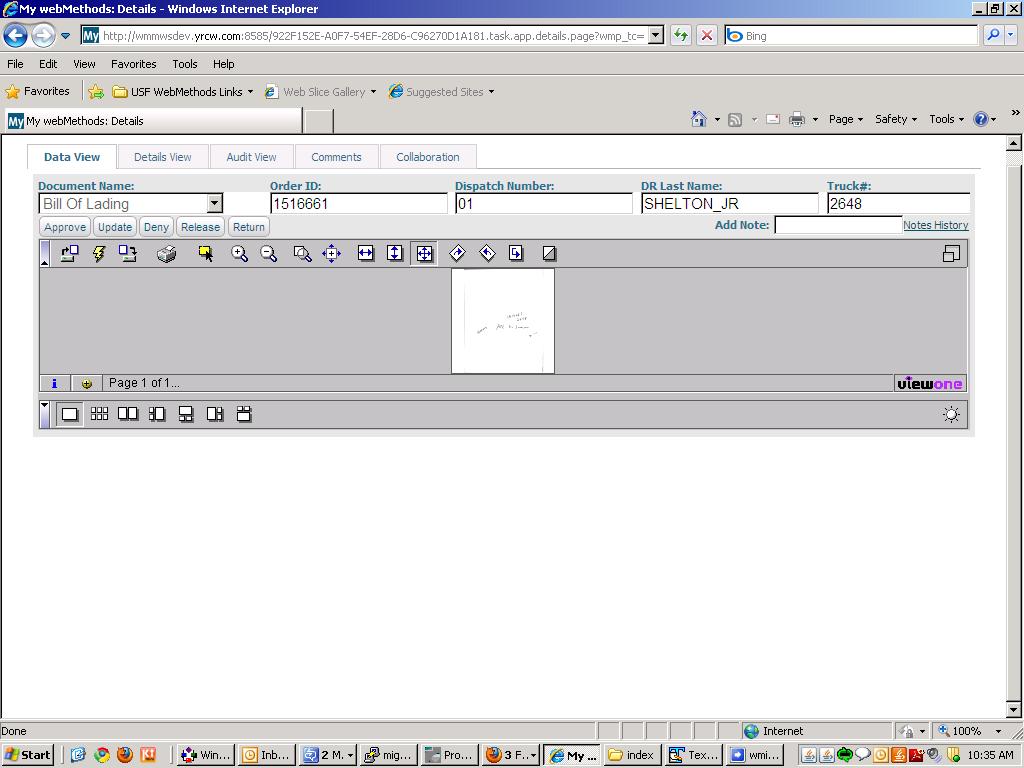
Task: Click the Approve button
Action: tap(65, 227)
